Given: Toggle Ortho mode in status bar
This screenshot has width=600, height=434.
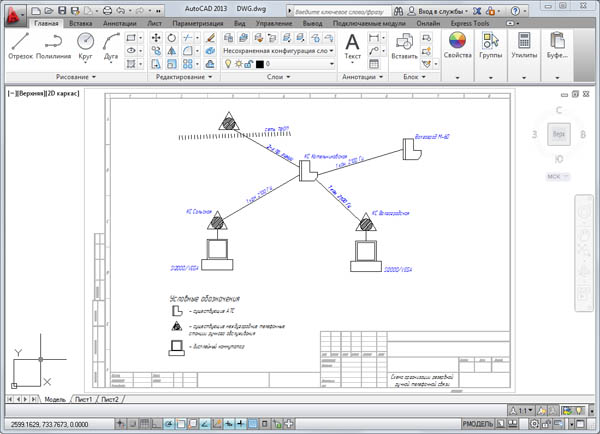Looking at the screenshot, I should pyautogui.click(x=156, y=424).
